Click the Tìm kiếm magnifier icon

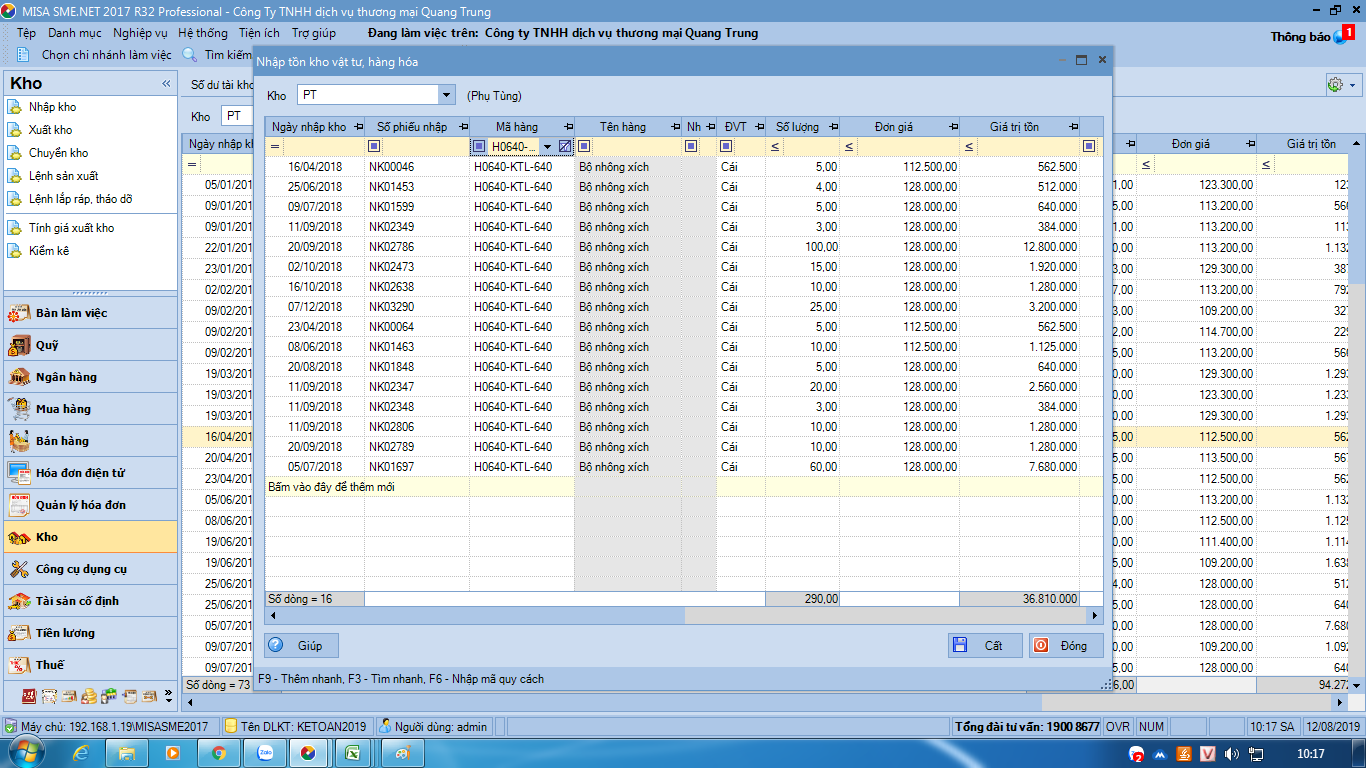tap(190, 55)
